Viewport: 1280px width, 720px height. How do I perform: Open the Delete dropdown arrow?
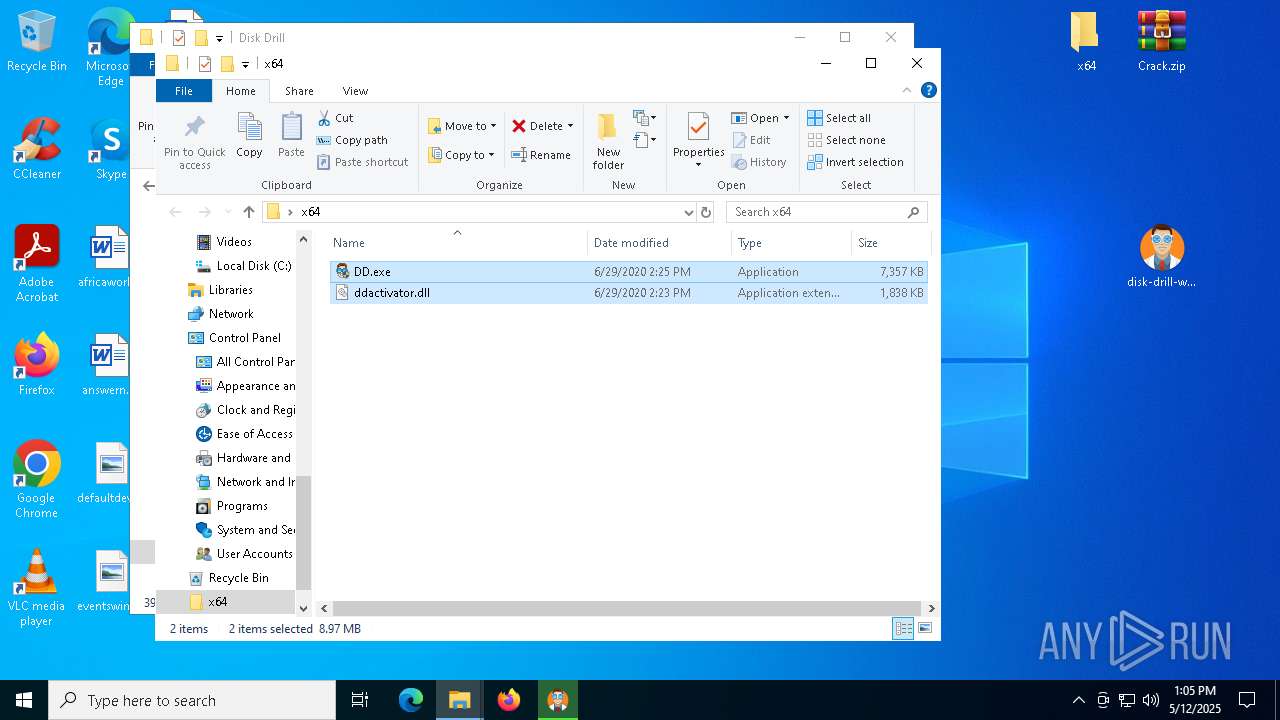click(x=570, y=126)
